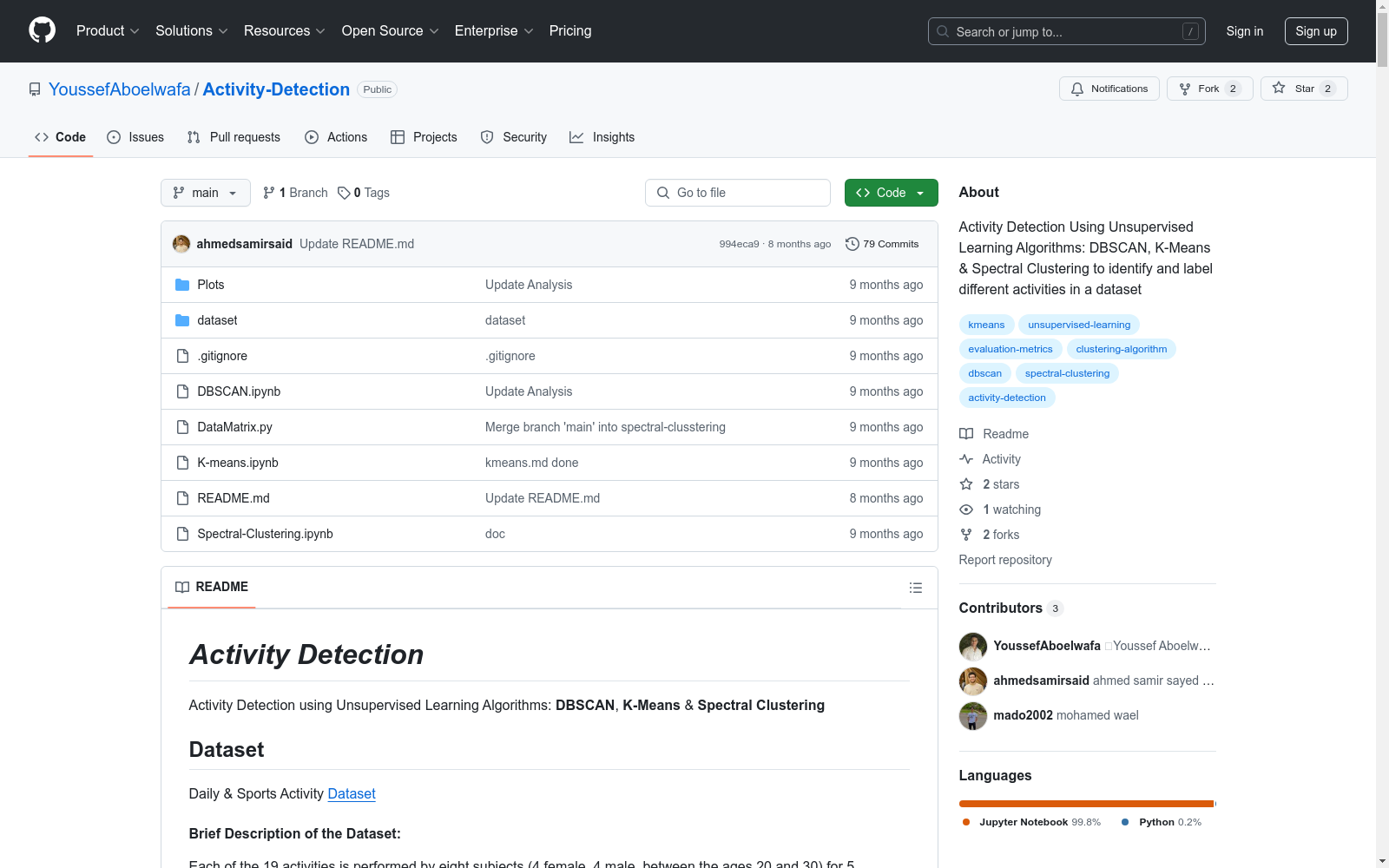Image resolution: width=1389 pixels, height=868 pixels.
Task: Open the Contributors heading link
Action: coord(1011,608)
